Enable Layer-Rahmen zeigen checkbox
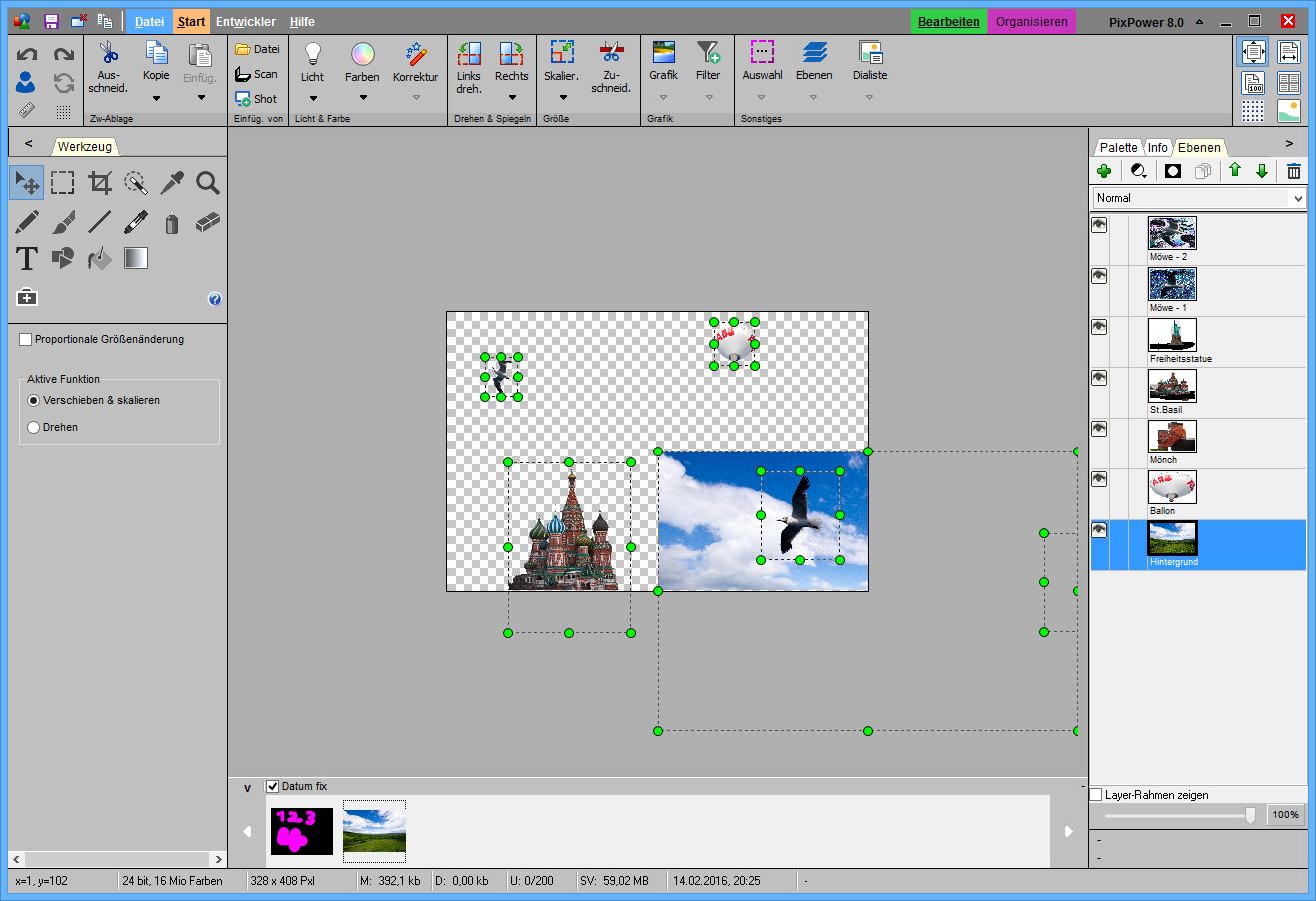The image size is (1316, 901). [x=1096, y=795]
